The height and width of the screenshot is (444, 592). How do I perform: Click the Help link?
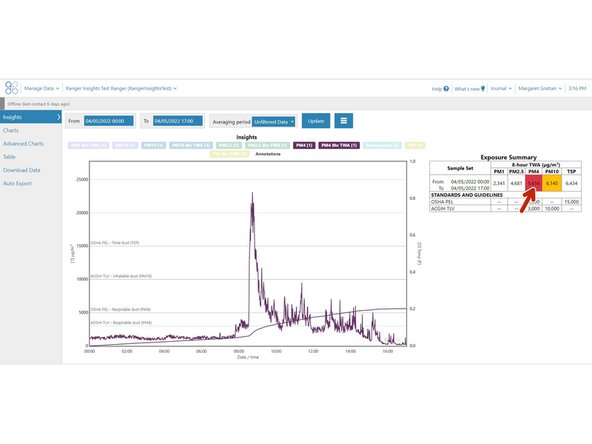[437, 89]
